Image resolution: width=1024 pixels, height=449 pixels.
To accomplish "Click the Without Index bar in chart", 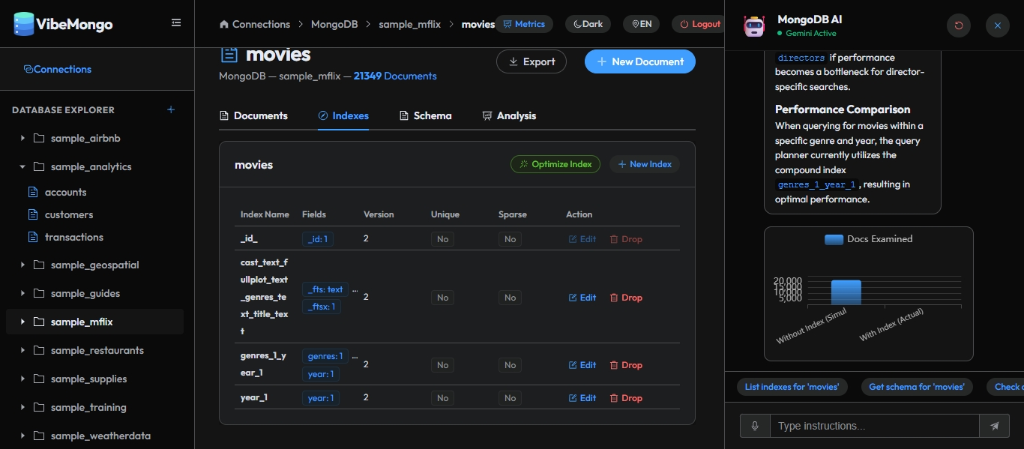I will point(846,292).
